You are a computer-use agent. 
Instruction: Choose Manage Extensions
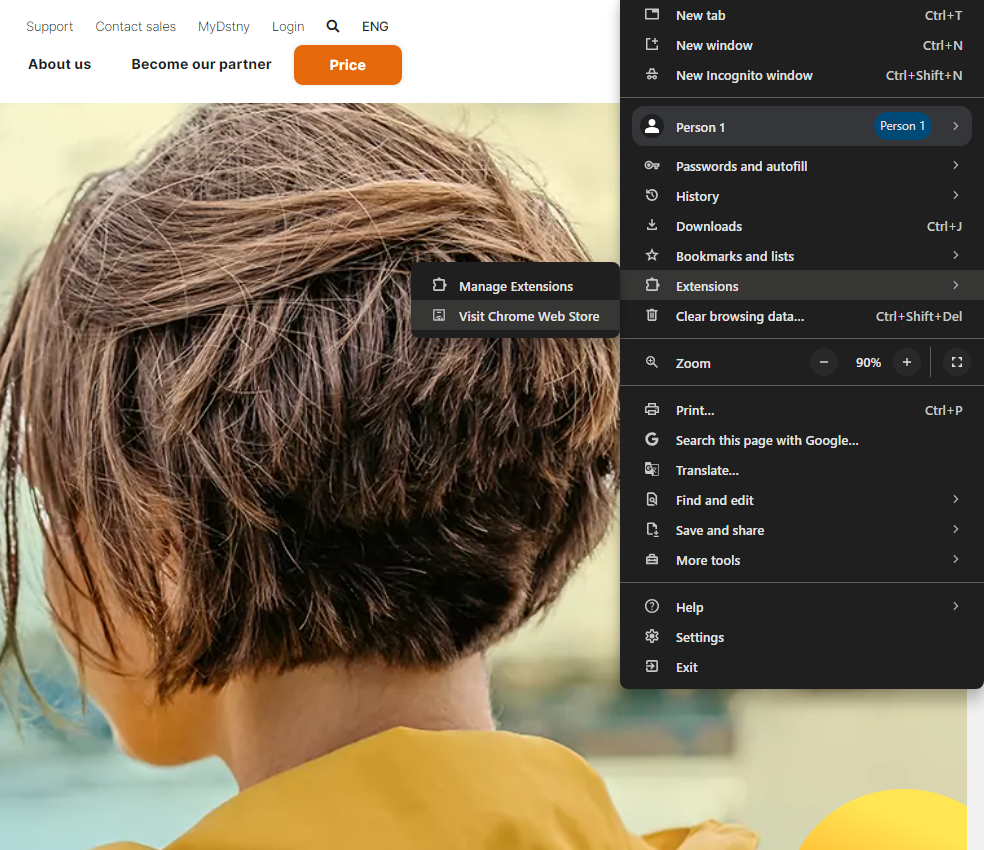(x=515, y=286)
